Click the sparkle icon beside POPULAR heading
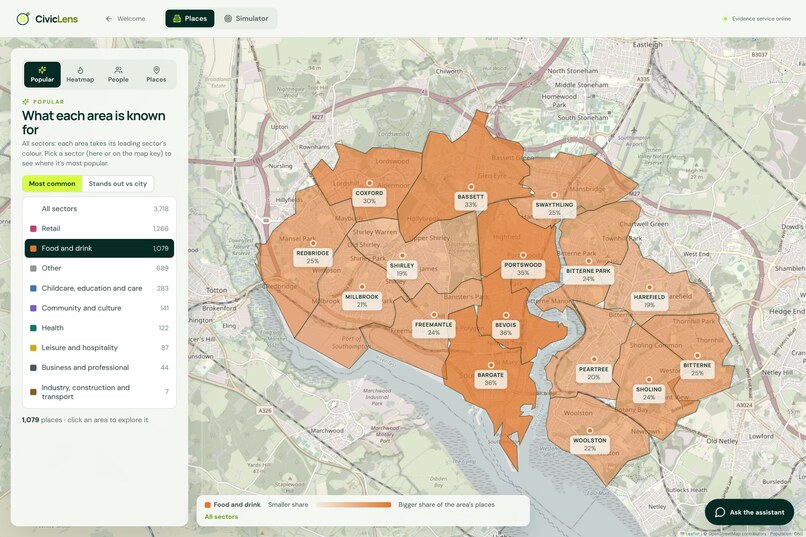The width and height of the screenshot is (806, 537). click(x=26, y=102)
